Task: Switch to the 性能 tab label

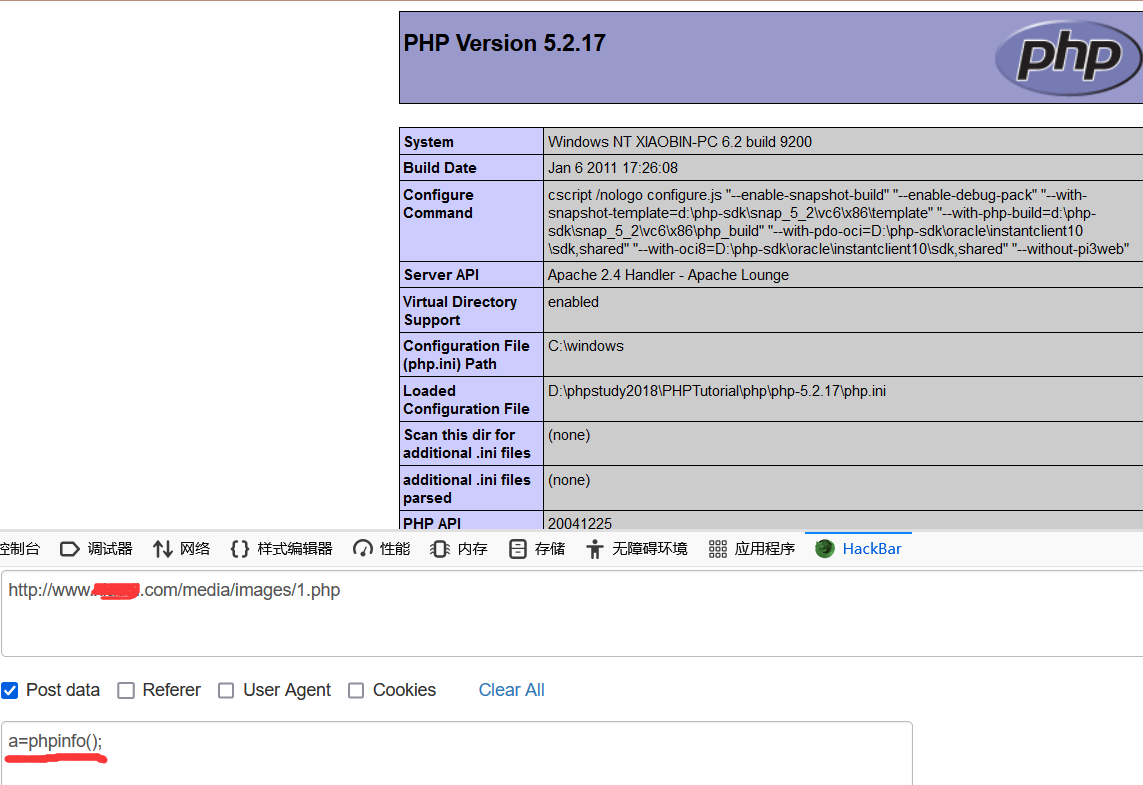Action: [395, 549]
